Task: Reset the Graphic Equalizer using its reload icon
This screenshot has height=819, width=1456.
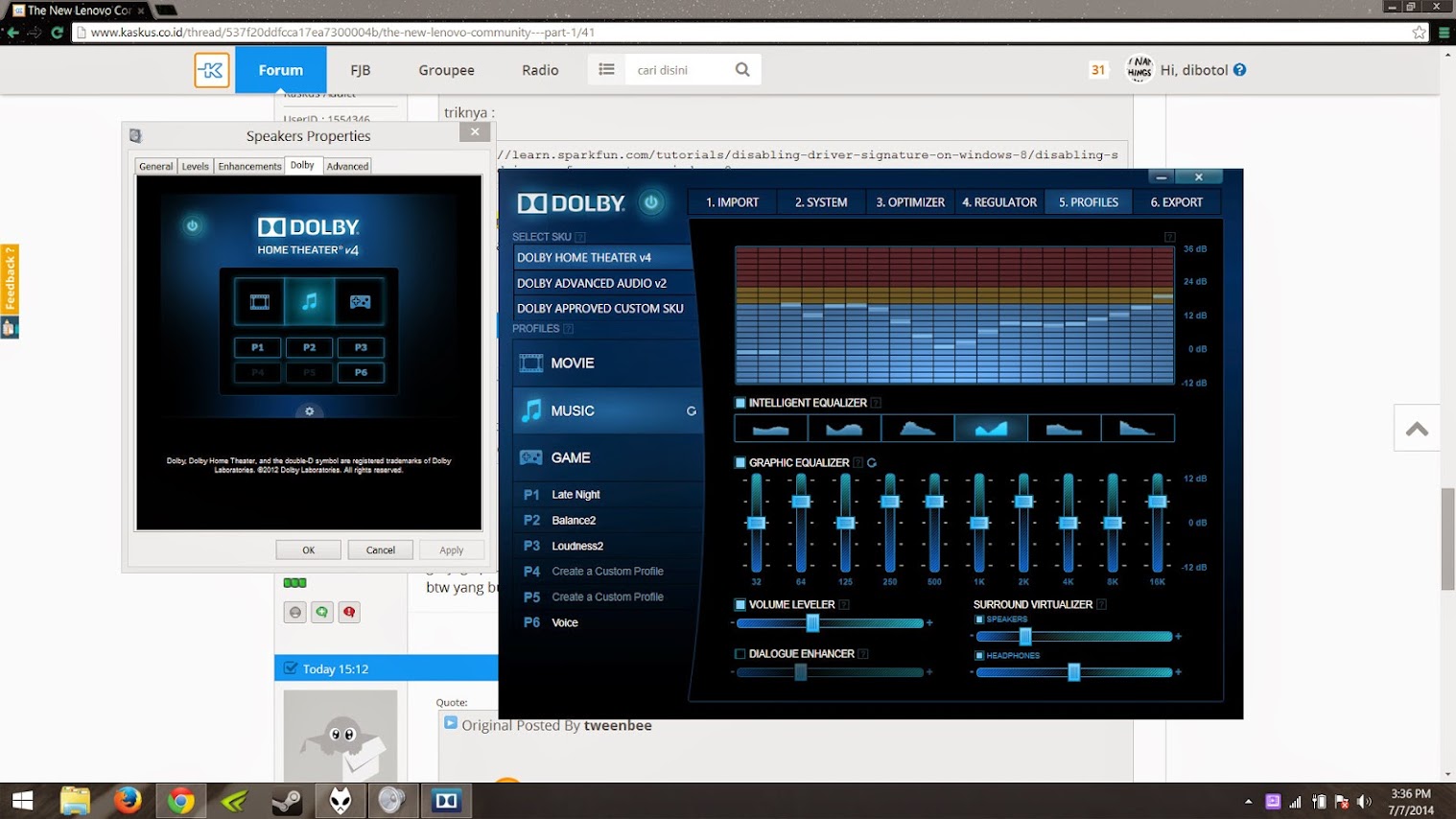Action: (x=872, y=462)
